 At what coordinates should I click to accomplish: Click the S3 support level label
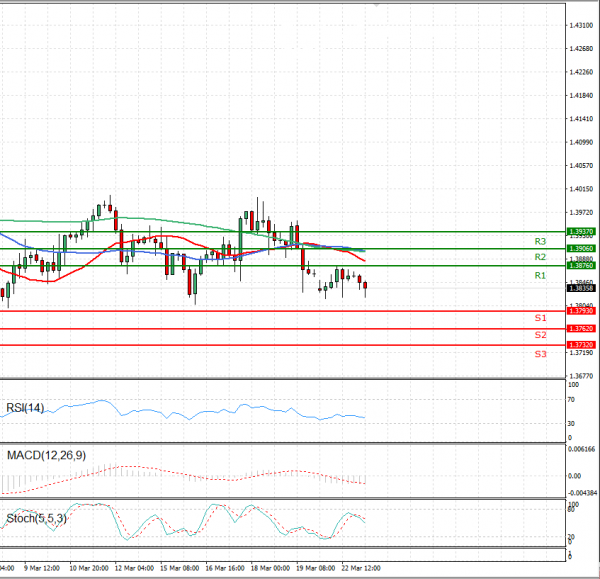(539, 354)
